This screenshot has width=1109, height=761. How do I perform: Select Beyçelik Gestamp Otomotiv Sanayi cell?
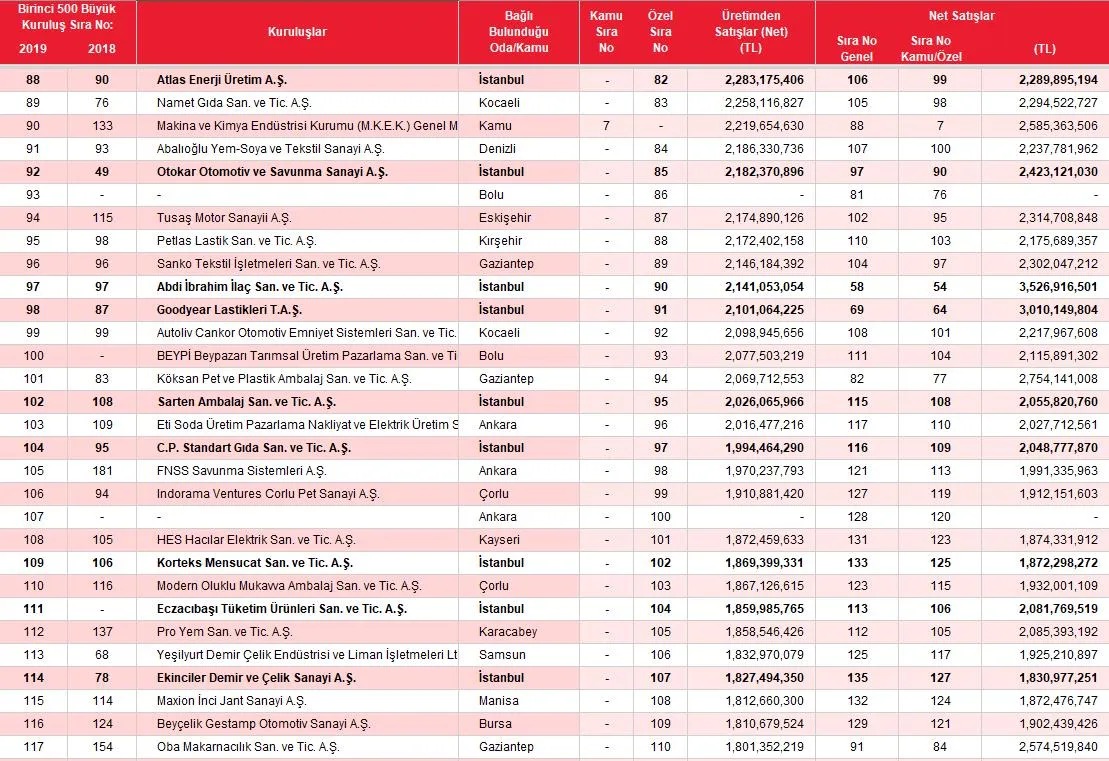coord(263,724)
